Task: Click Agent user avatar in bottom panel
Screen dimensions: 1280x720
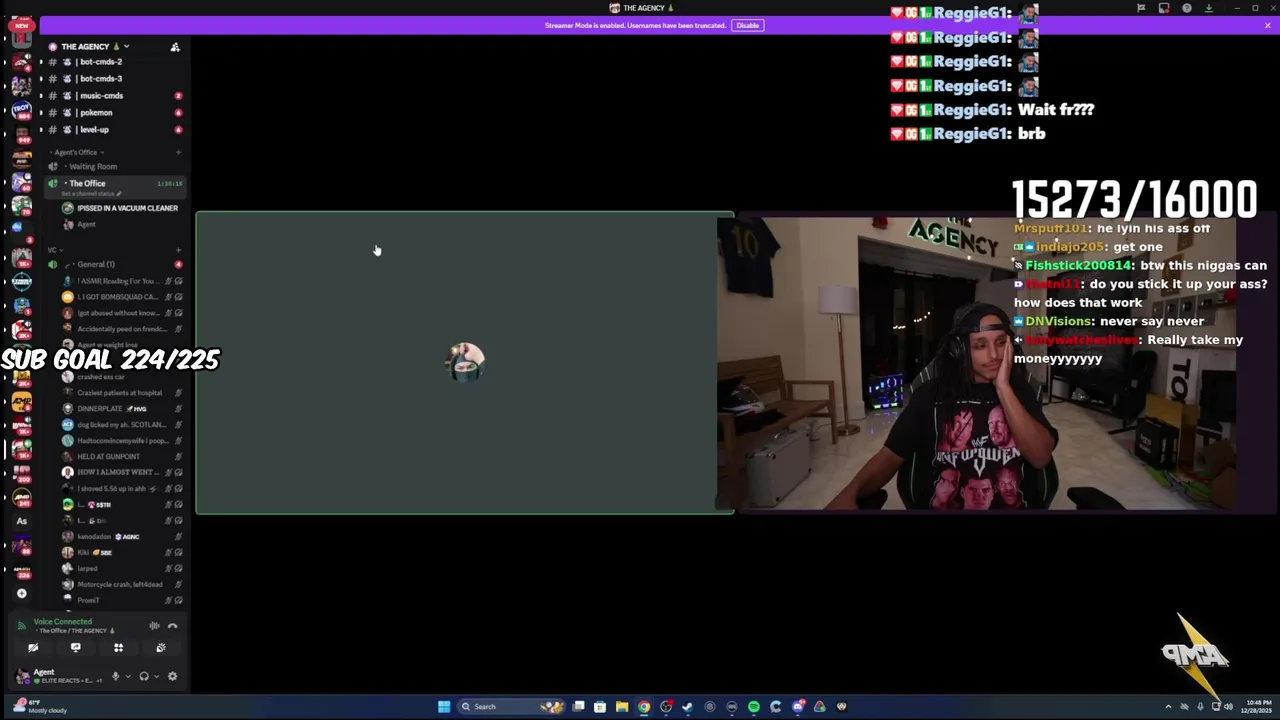Action: [23, 677]
